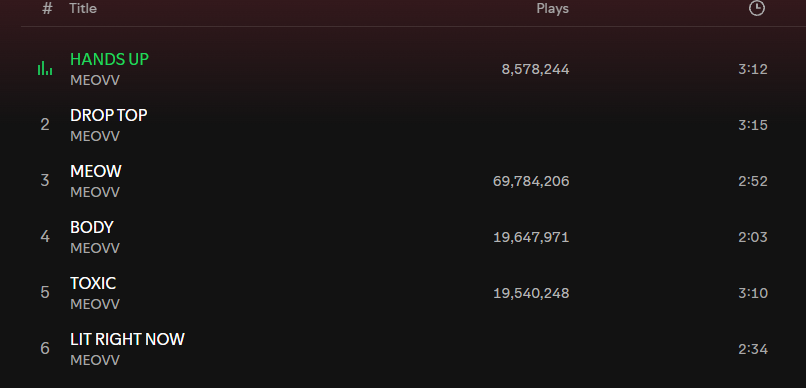The height and width of the screenshot is (388, 806).
Task: Open the LIT RIGHT NOW track
Action: [127, 339]
